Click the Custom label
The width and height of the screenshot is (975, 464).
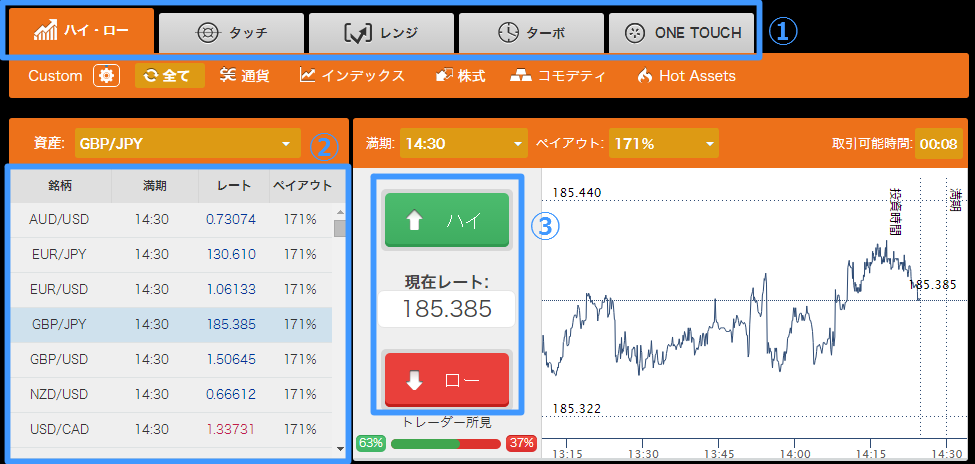pyautogui.click(x=55, y=76)
